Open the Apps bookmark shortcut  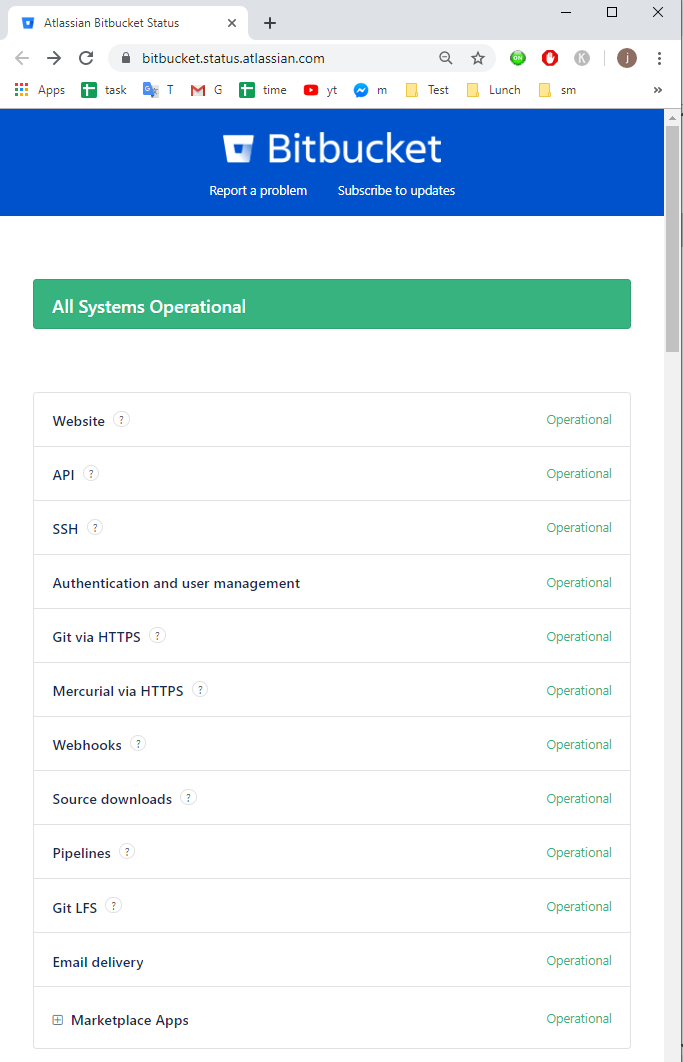(40, 90)
